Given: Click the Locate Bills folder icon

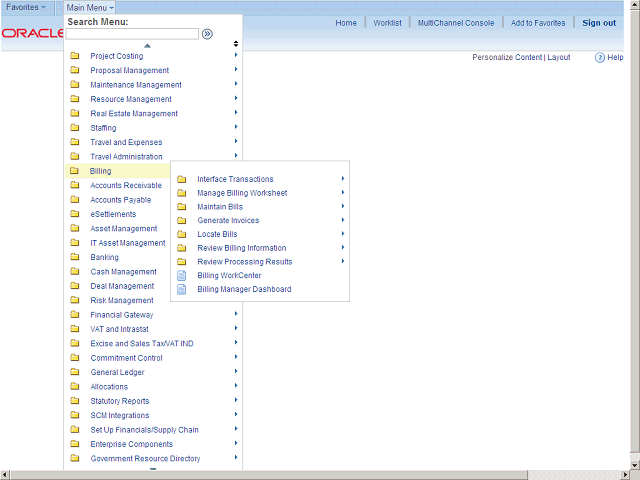Looking at the screenshot, I should (x=181, y=235).
